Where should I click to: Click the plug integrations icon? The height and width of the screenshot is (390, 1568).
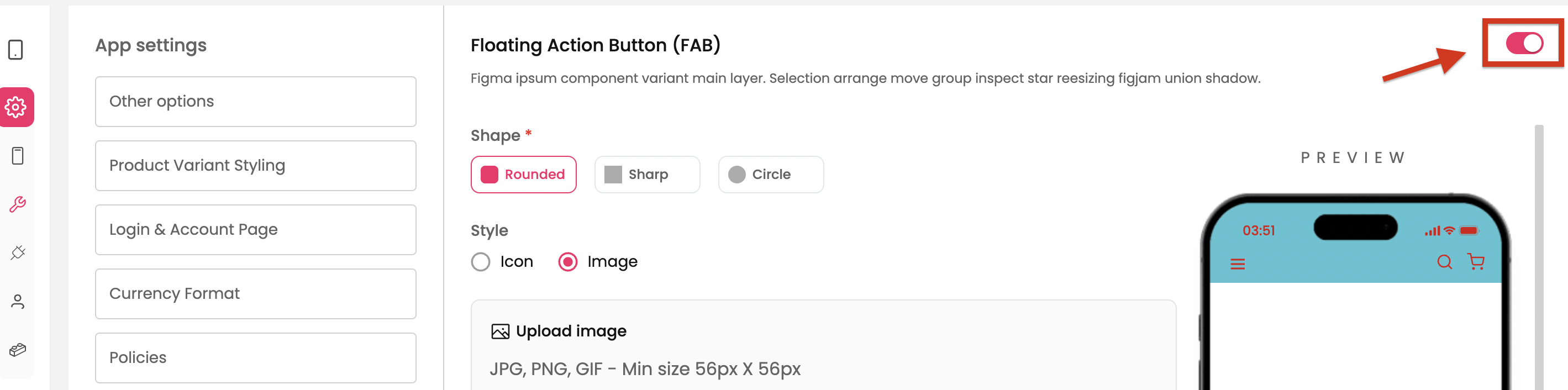click(x=18, y=252)
